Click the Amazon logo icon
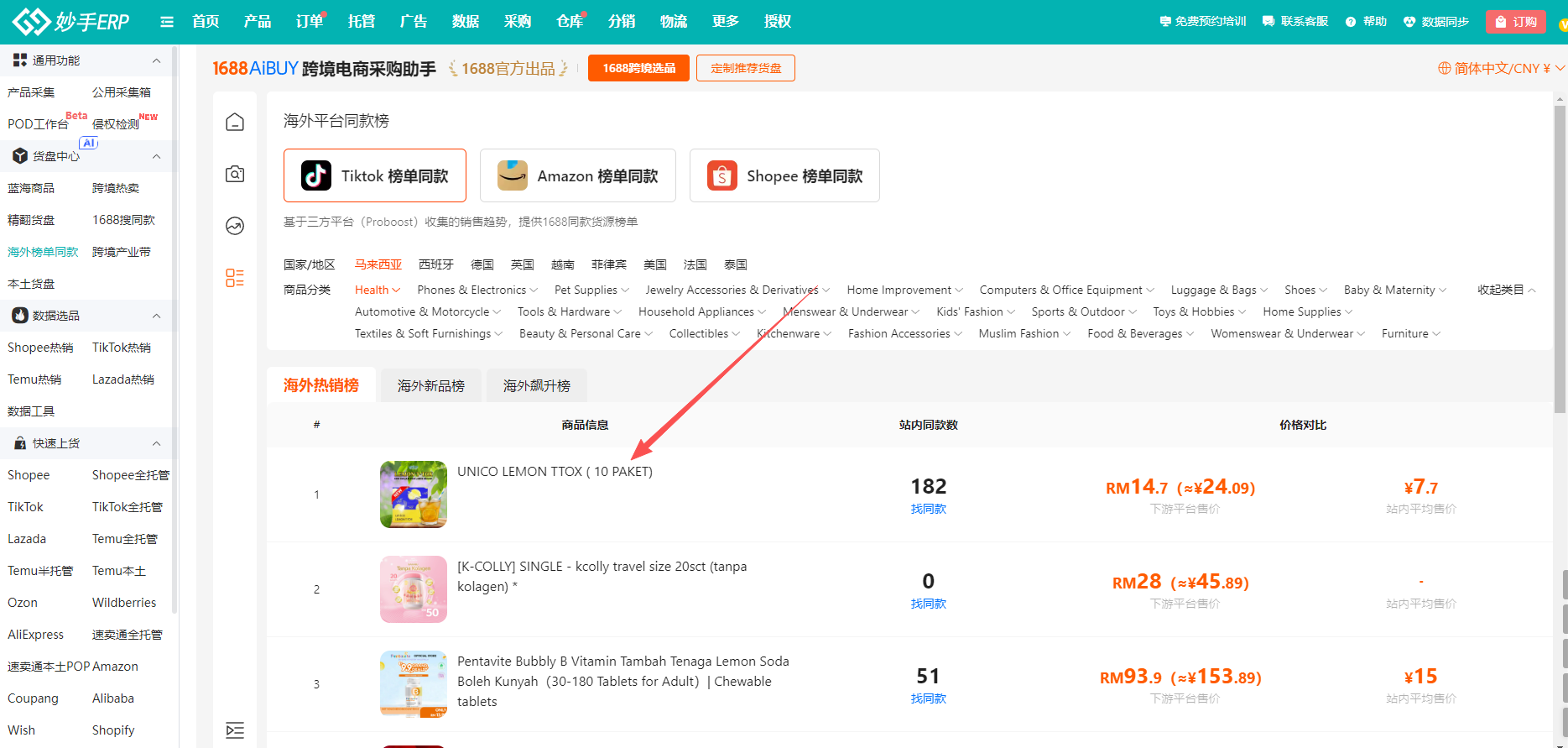This screenshot has width=1568, height=748. [x=513, y=175]
